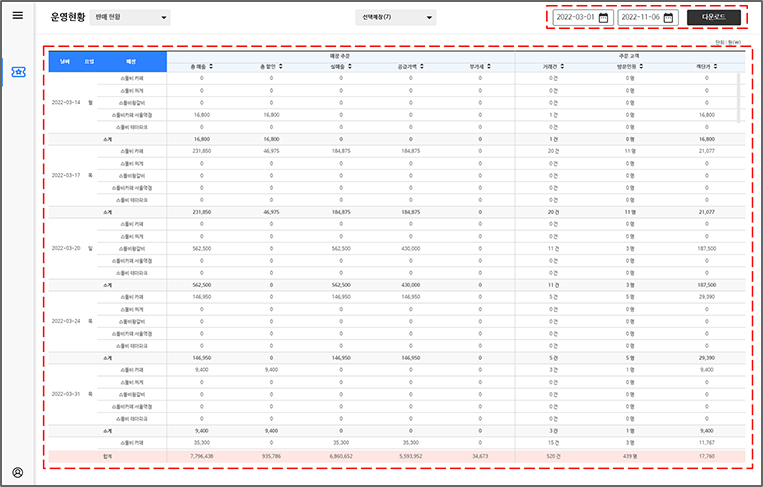Click the table's vertical scrollbar
The height and width of the screenshot is (487, 763).
tap(739, 90)
